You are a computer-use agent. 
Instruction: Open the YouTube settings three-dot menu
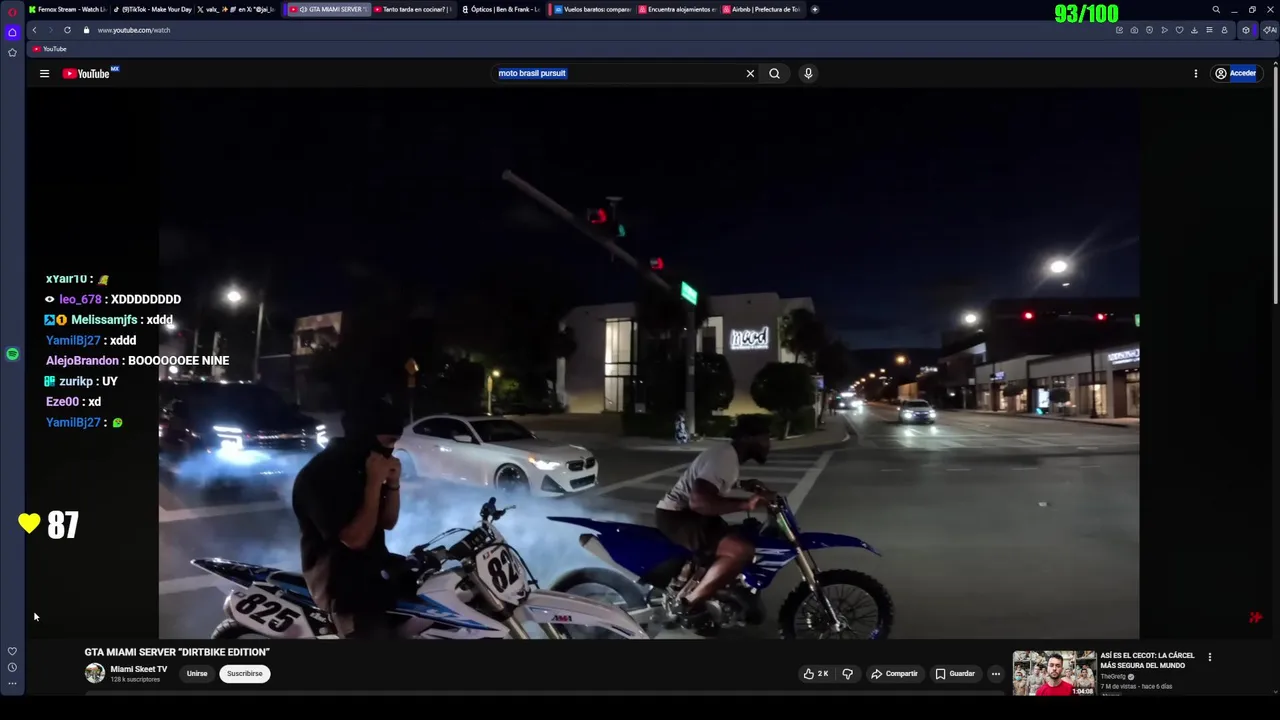[1195, 73]
